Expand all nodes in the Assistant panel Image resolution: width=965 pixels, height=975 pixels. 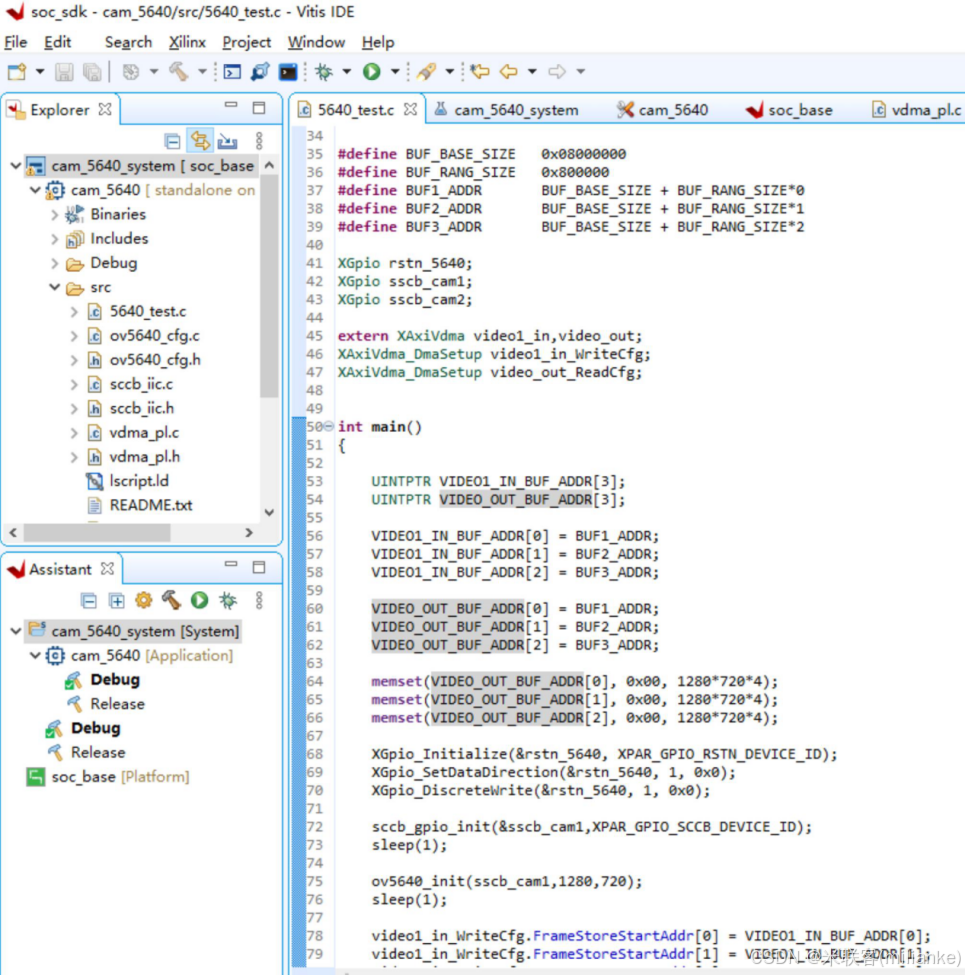click(x=115, y=601)
